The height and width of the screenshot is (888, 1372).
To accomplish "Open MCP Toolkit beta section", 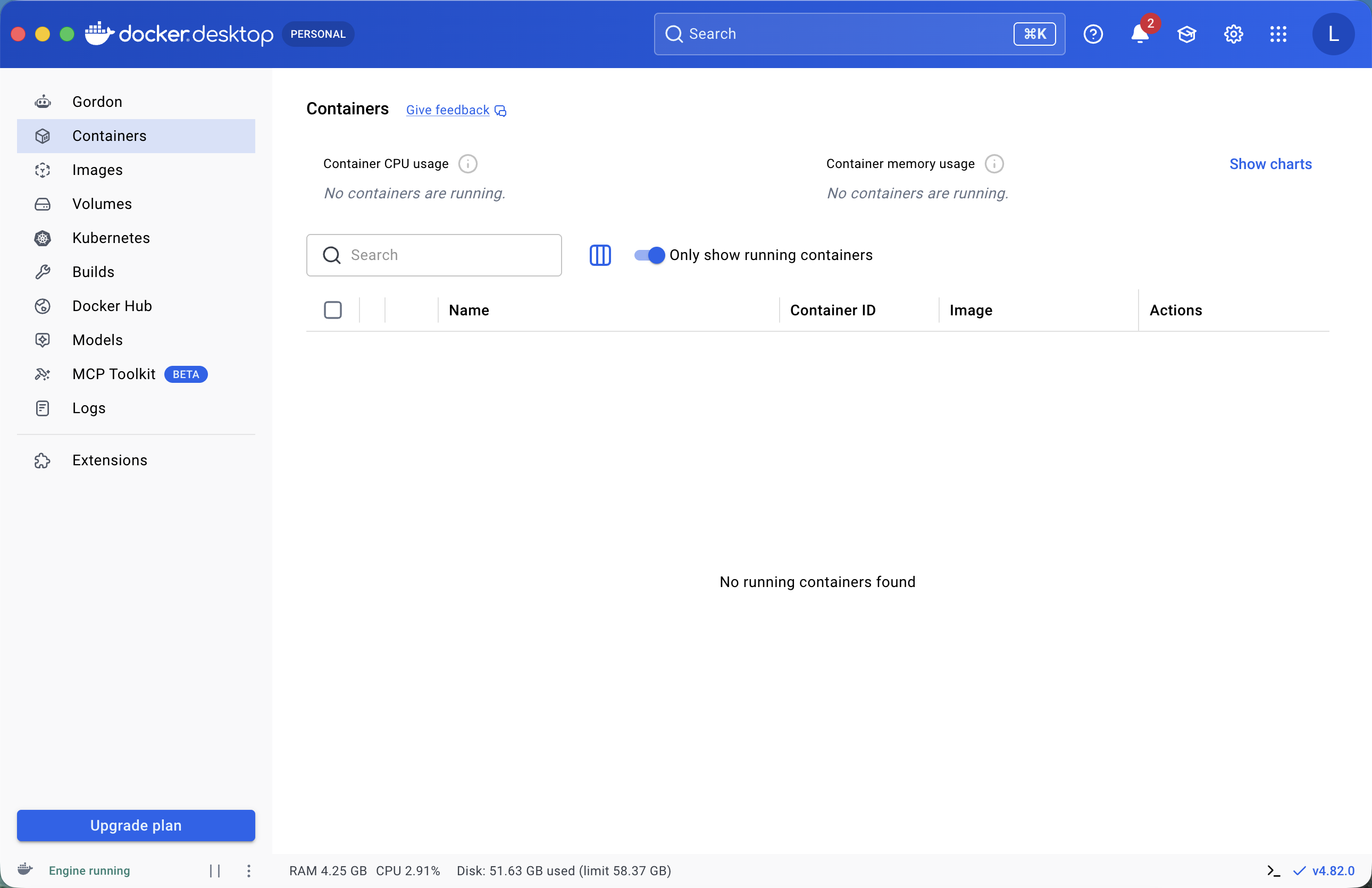I will click(x=136, y=374).
